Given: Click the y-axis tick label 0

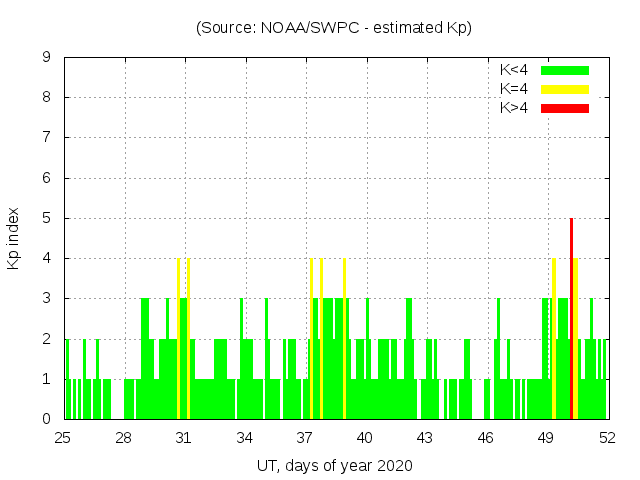Looking at the screenshot, I should 46,419.
